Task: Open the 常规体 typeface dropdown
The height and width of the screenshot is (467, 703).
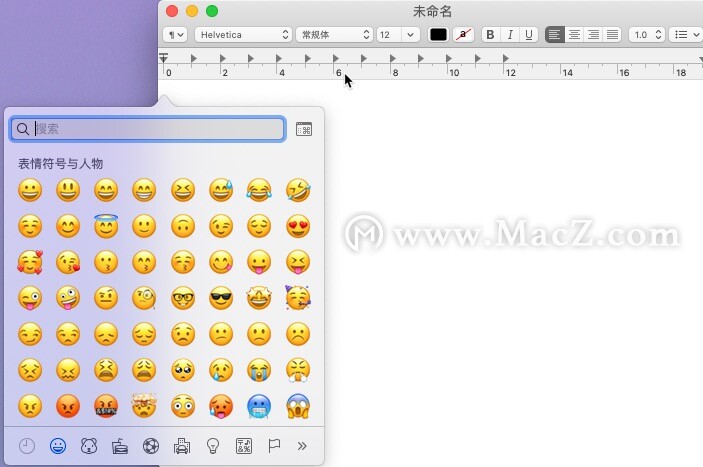Action: pos(334,35)
